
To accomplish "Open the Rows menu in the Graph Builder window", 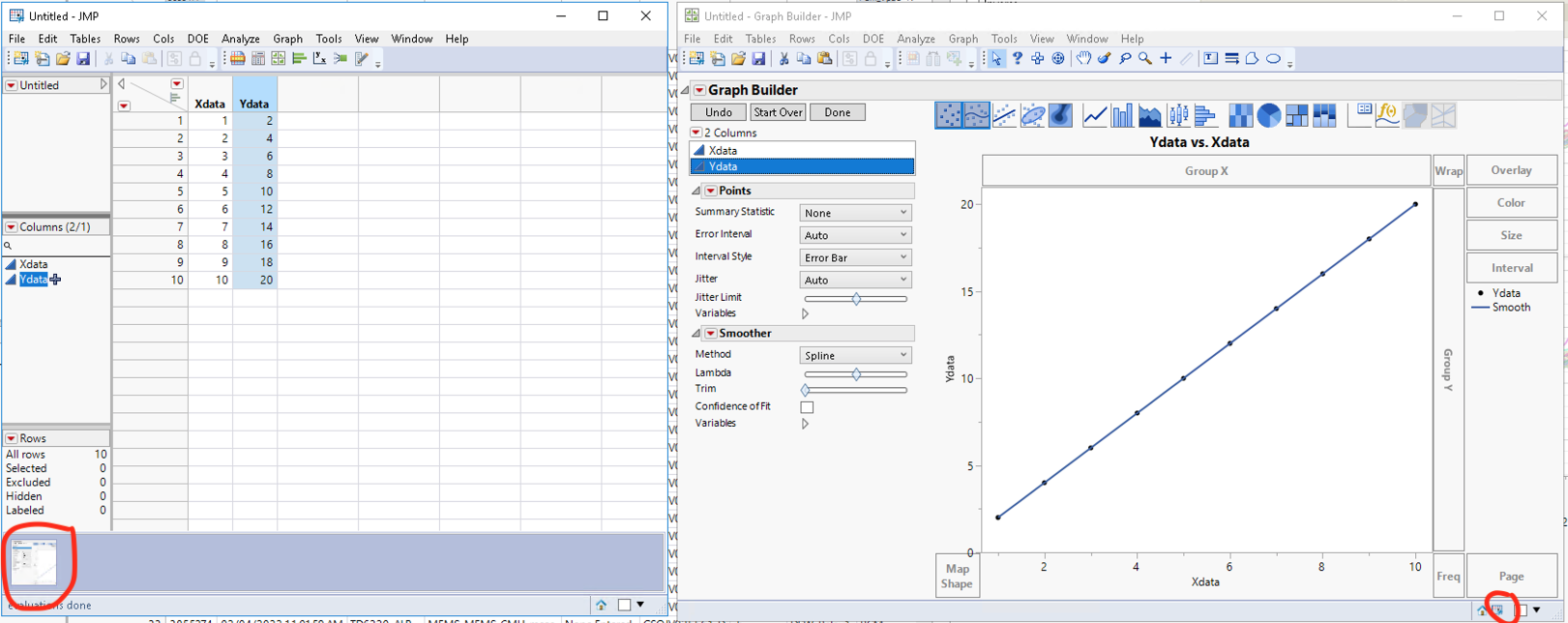I will [802, 39].
